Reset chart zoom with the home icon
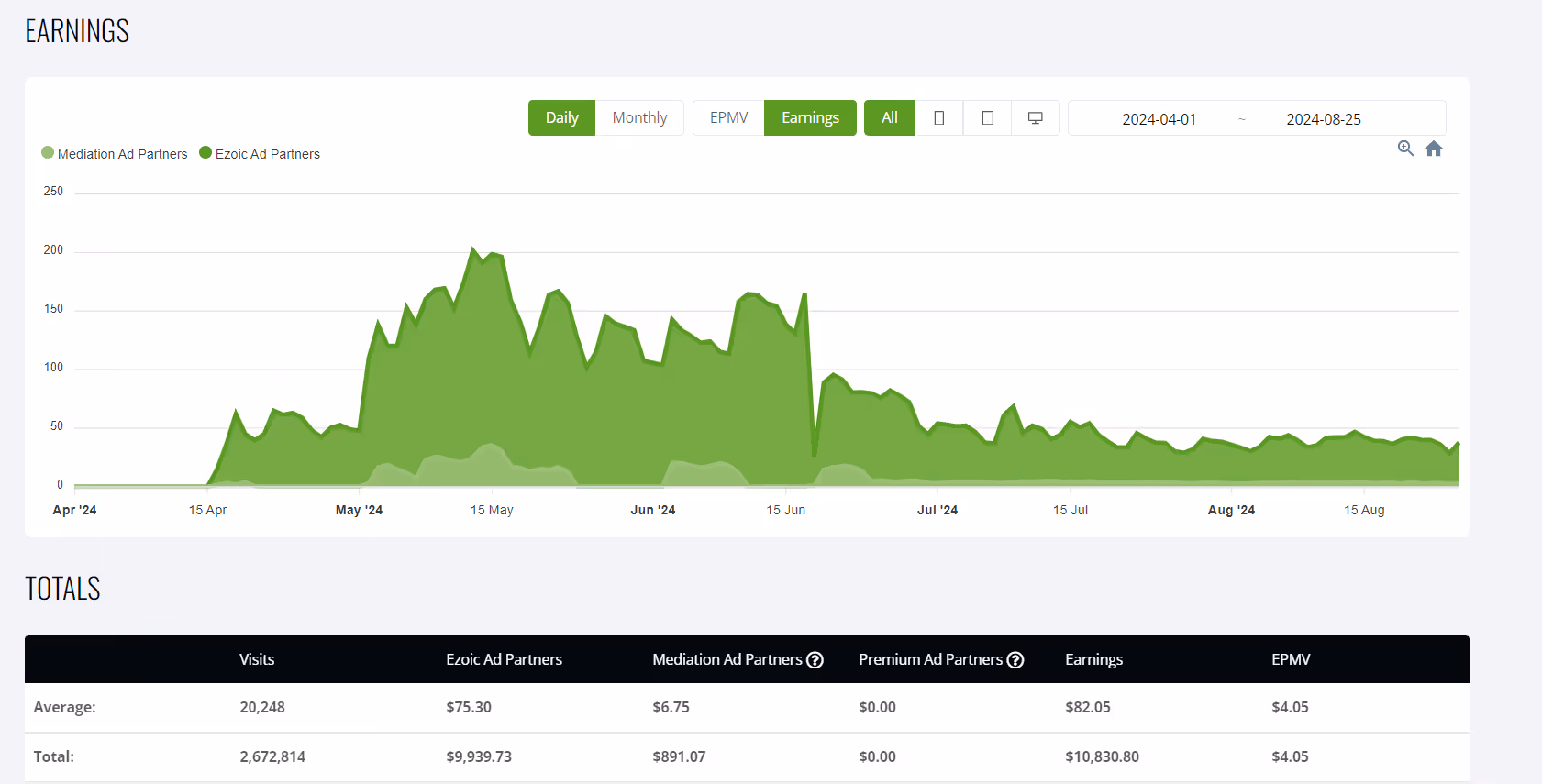Image resolution: width=1542 pixels, height=784 pixels. tap(1434, 149)
